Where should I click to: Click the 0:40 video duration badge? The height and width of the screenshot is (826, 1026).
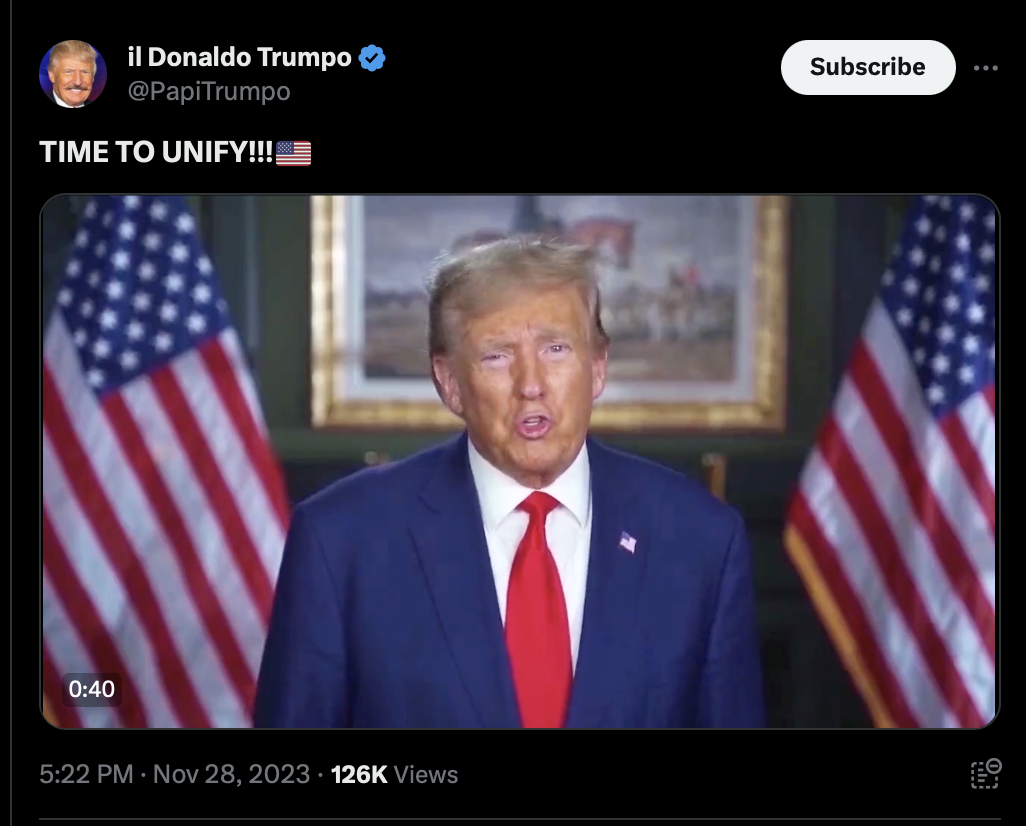92,689
